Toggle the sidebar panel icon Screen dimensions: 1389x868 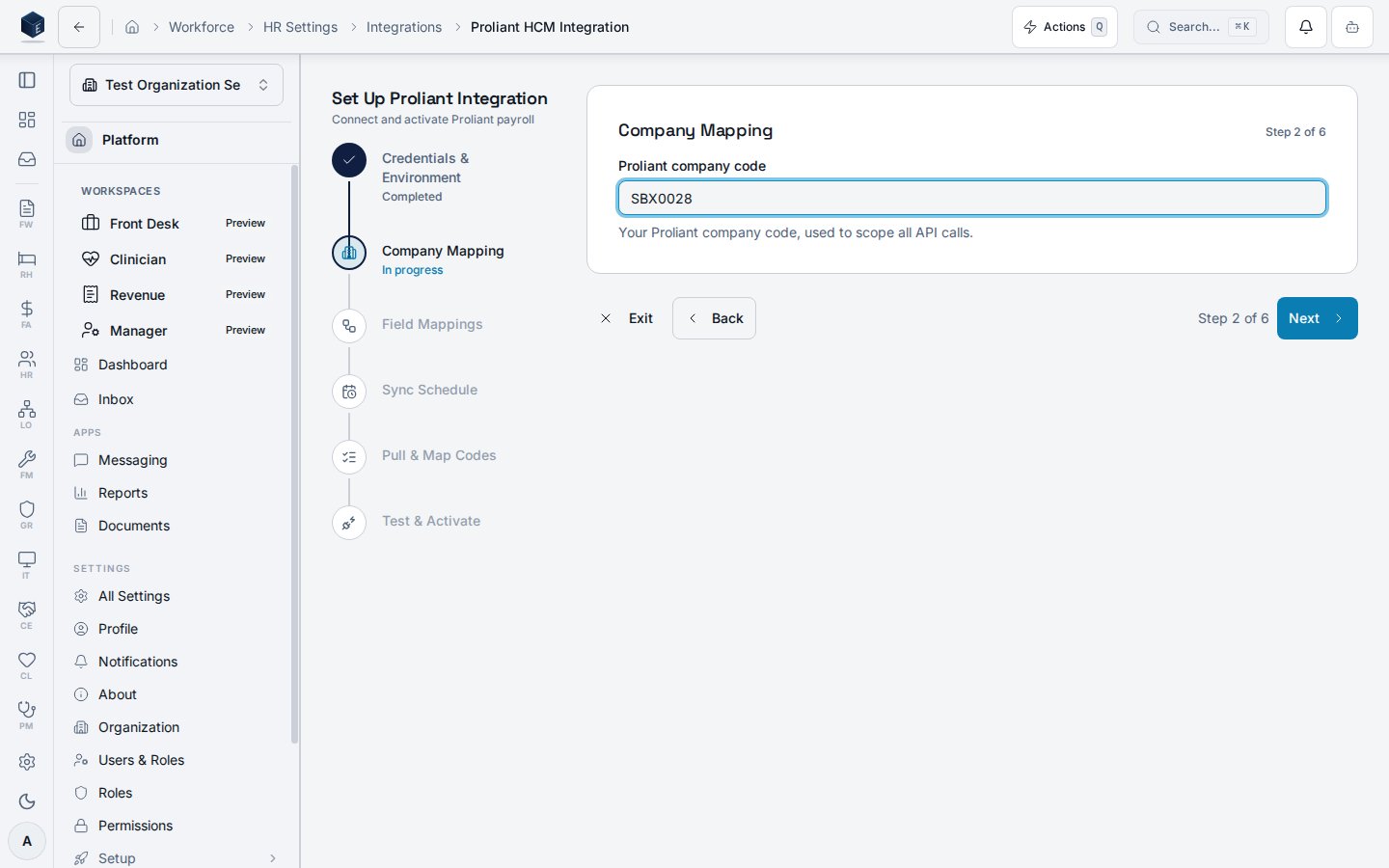pos(27,80)
